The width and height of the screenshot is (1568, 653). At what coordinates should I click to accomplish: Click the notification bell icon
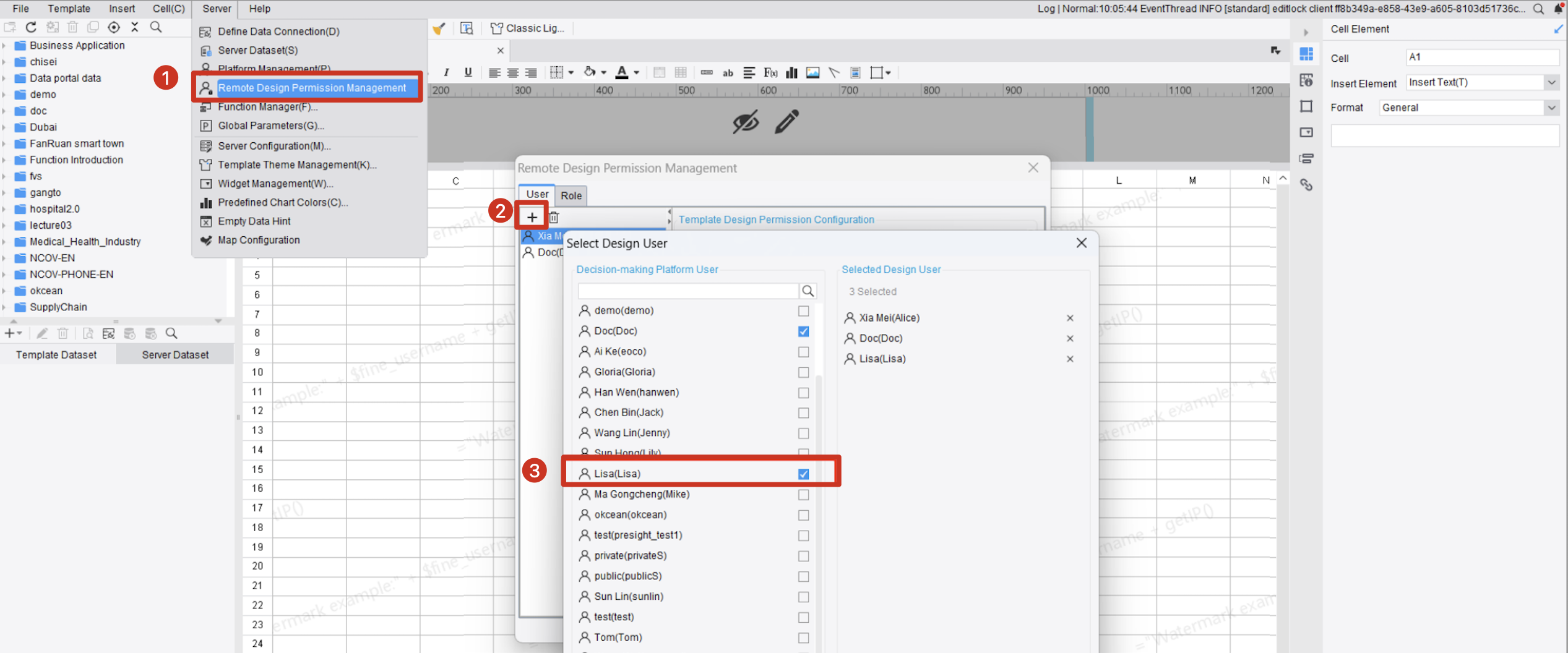1559,9
